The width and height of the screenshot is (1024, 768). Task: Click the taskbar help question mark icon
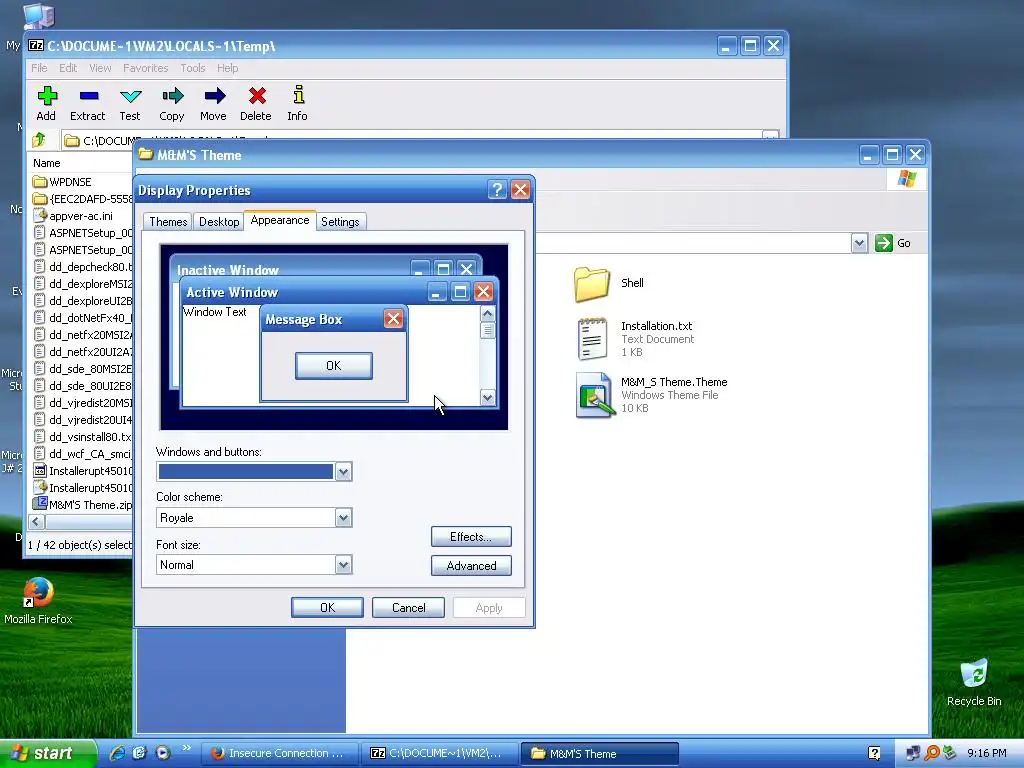pyautogui.click(x=874, y=754)
